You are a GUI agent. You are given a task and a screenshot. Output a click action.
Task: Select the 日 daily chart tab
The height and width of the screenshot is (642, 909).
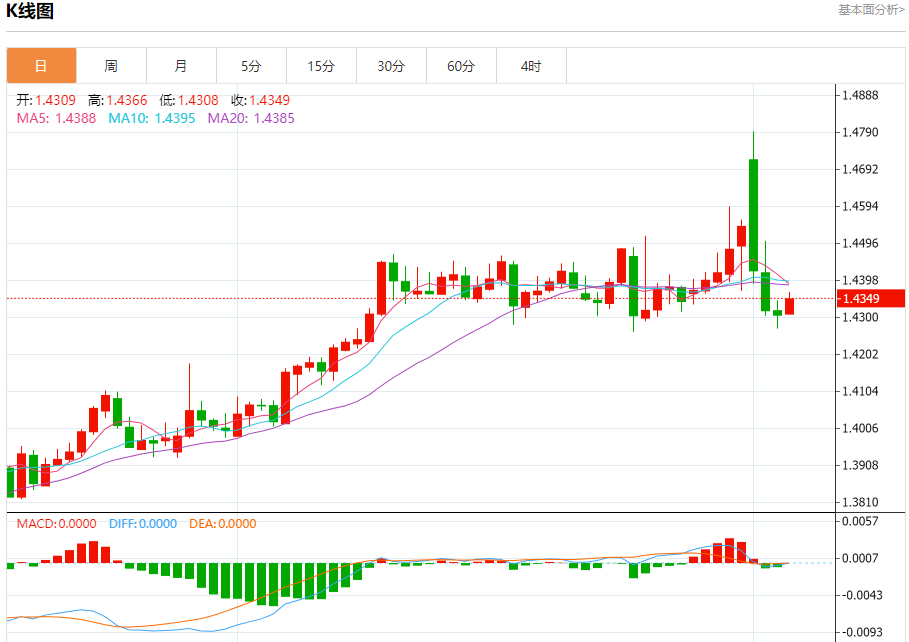pyautogui.click(x=41, y=66)
